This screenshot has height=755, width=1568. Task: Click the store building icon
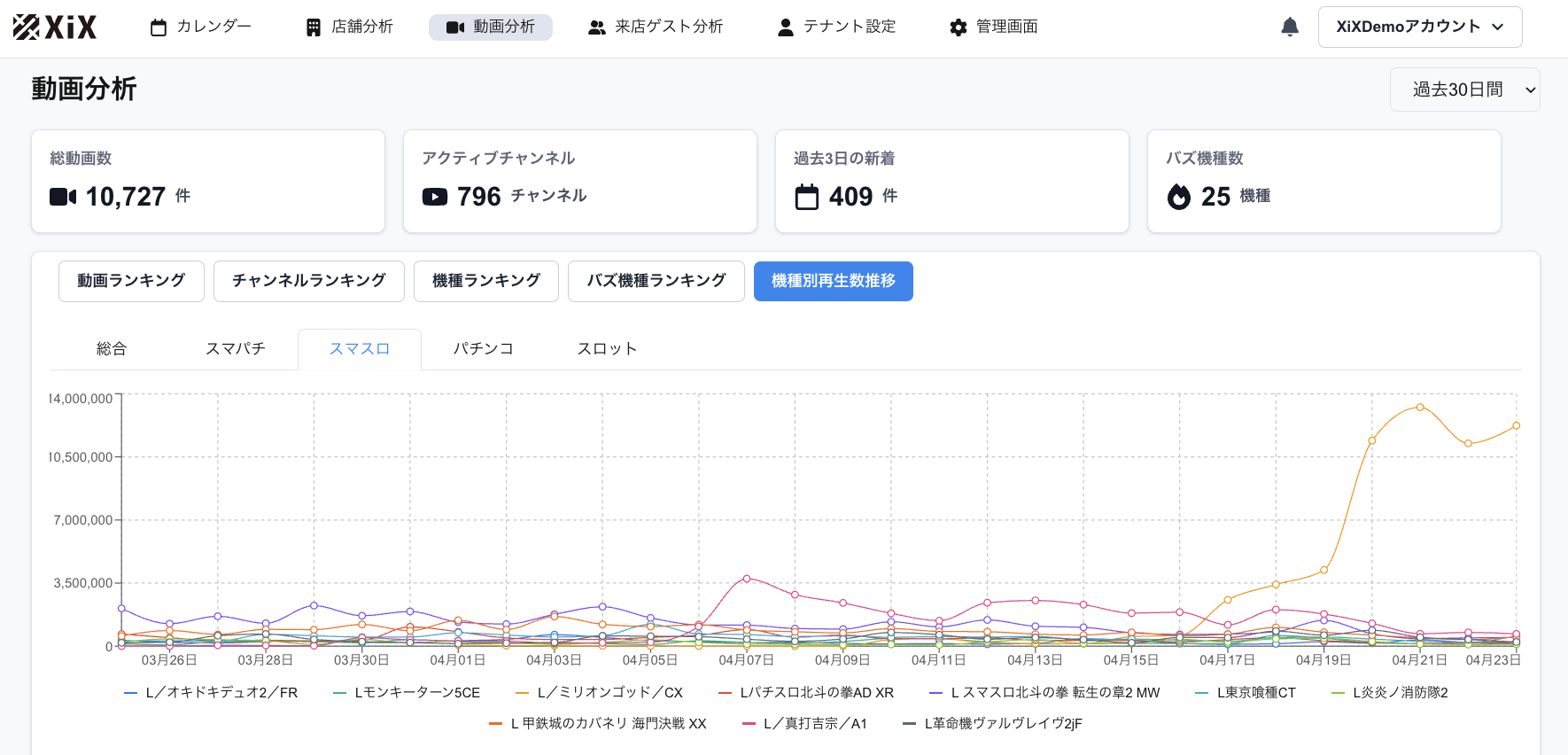tap(314, 27)
